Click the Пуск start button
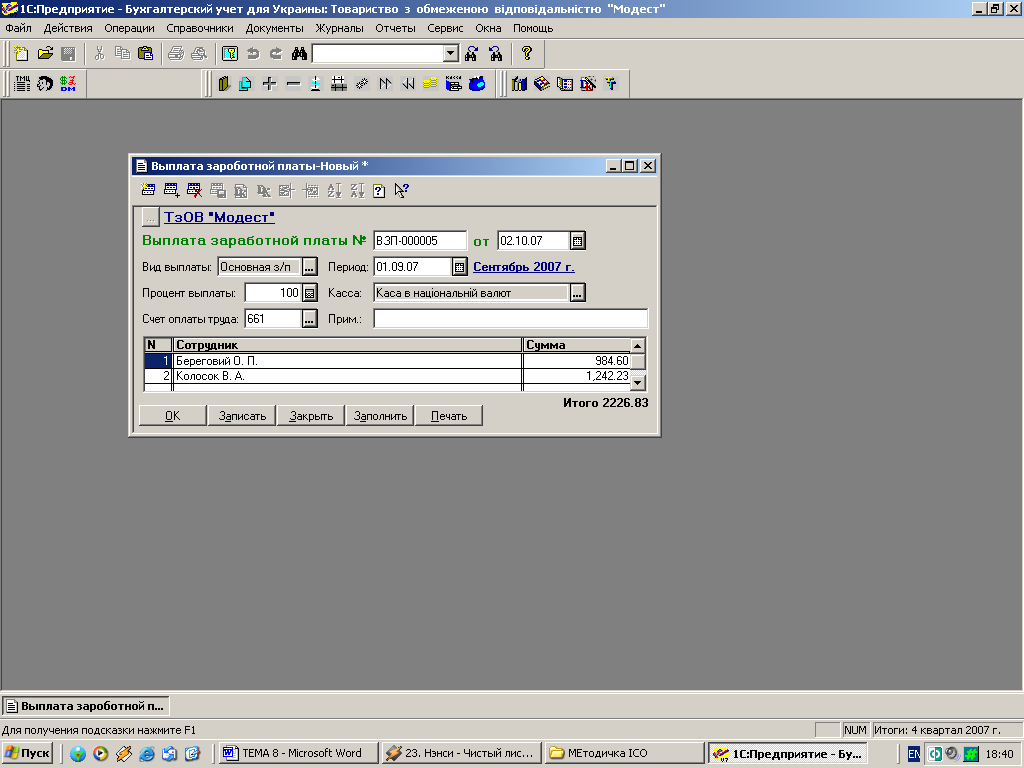 (28, 753)
